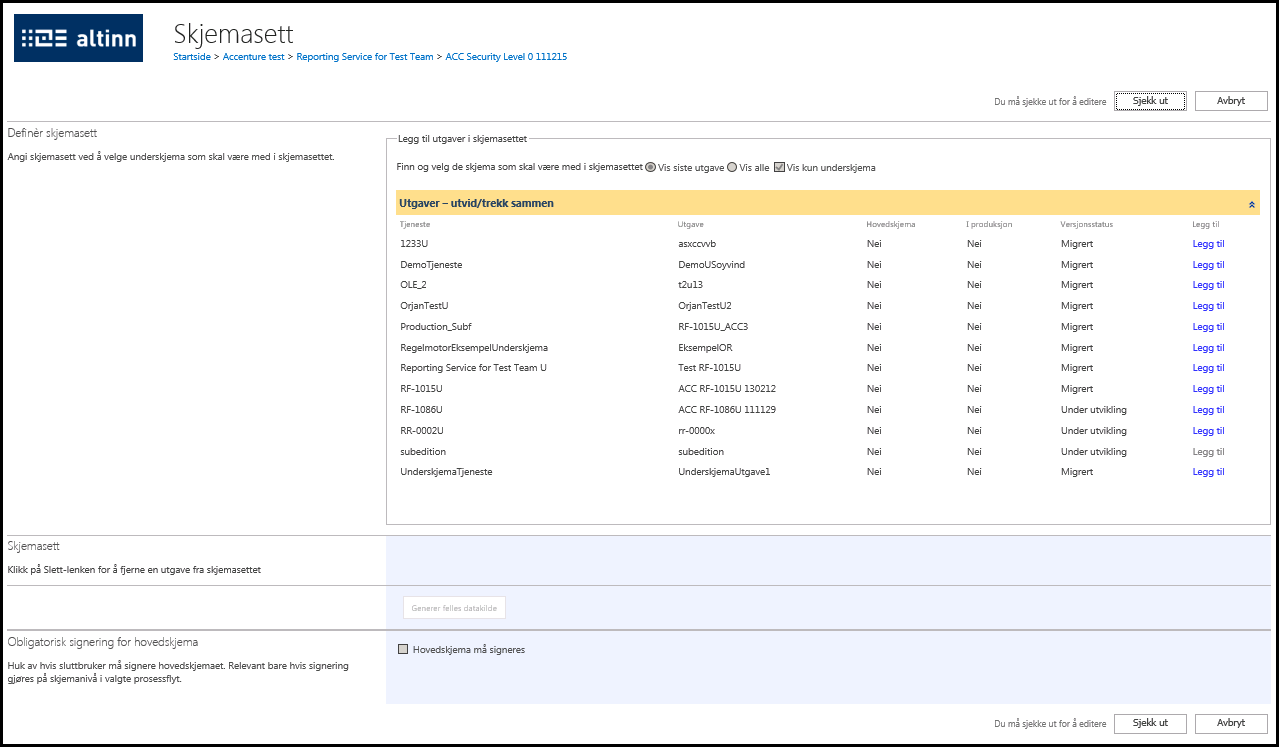Select the 't2u13' edition cell

690,285
